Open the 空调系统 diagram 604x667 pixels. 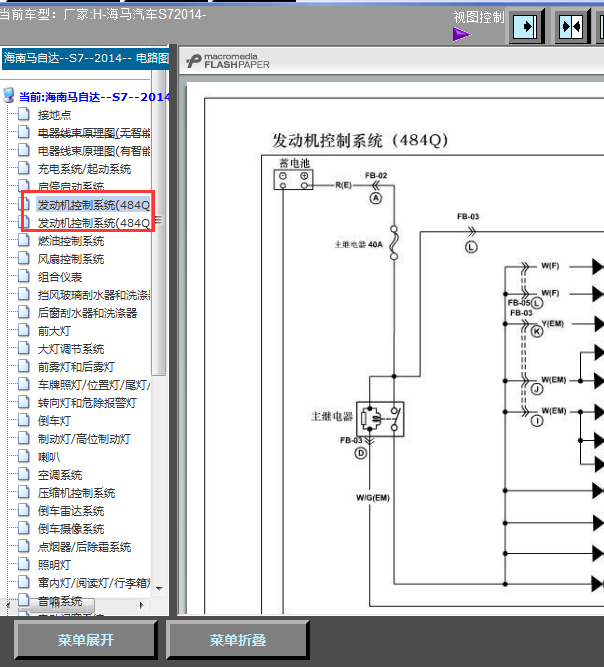[x=60, y=475]
